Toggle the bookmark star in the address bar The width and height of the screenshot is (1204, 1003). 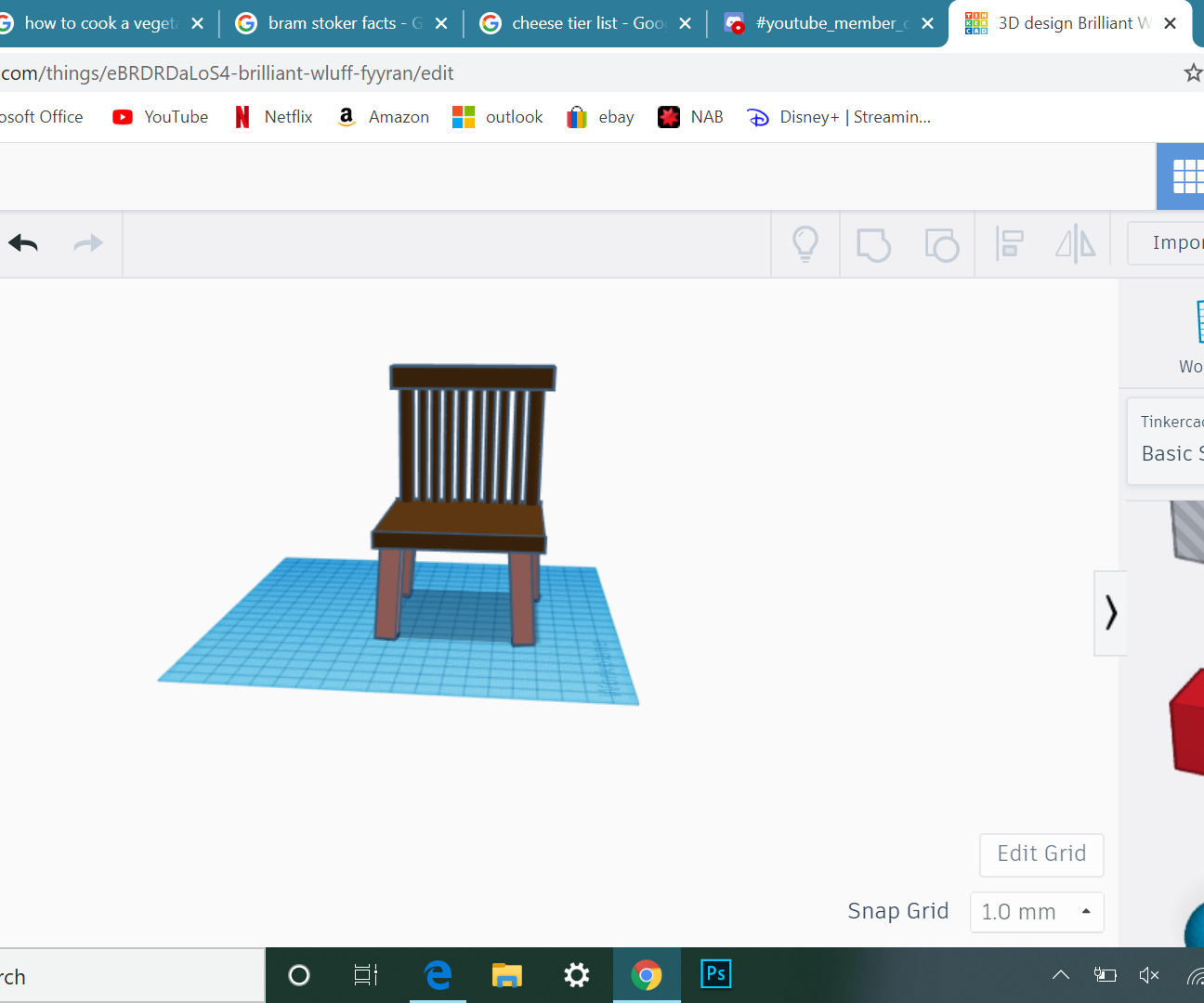click(1193, 72)
